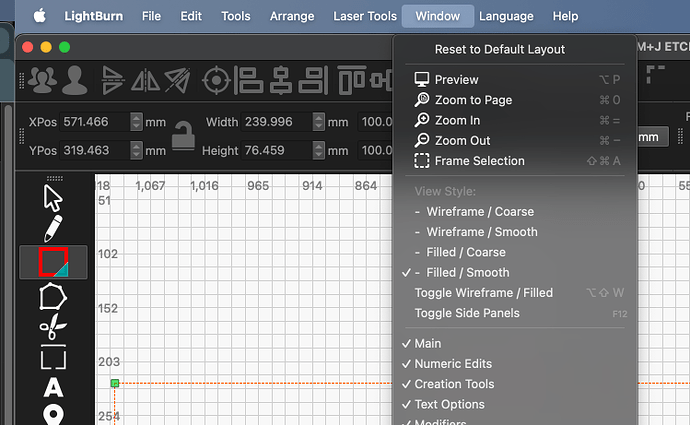Choose the pencil Draw Lines tool
The width and height of the screenshot is (690, 425).
[x=53, y=227]
